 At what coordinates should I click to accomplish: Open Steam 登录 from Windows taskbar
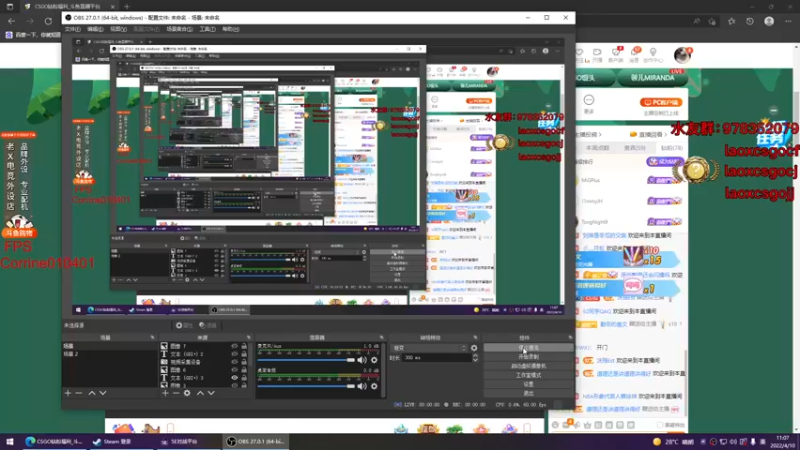112,442
